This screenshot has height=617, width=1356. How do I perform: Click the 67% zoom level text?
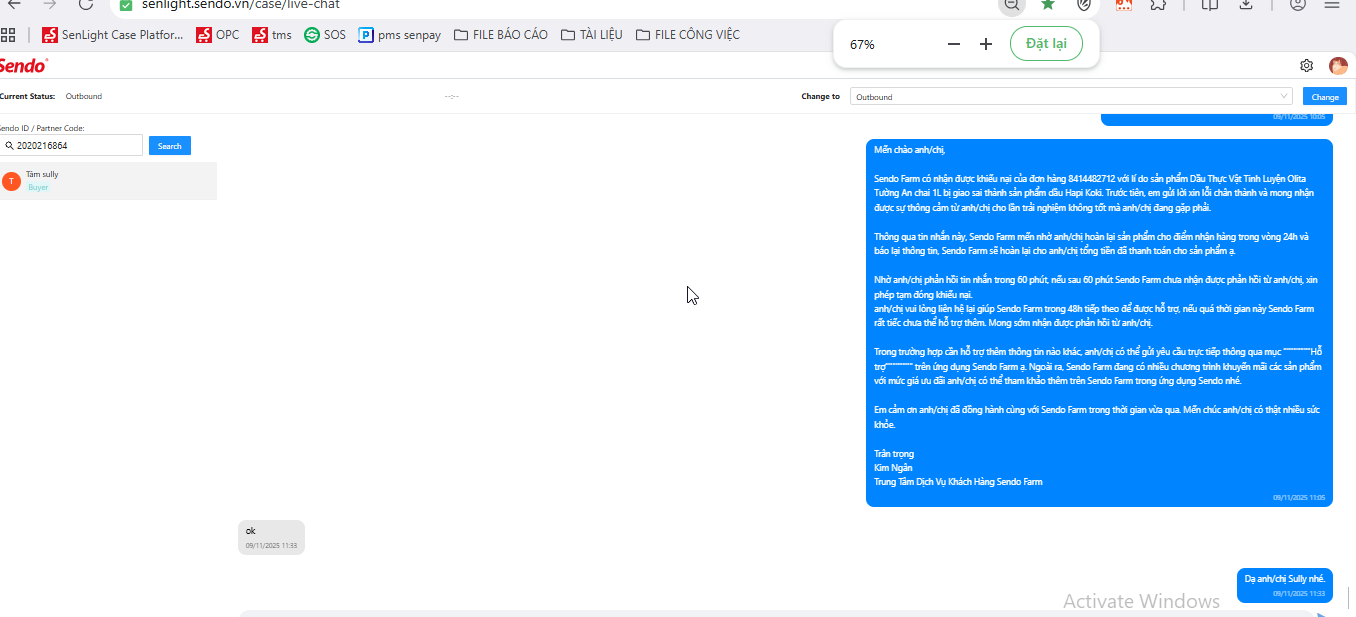coord(862,45)
